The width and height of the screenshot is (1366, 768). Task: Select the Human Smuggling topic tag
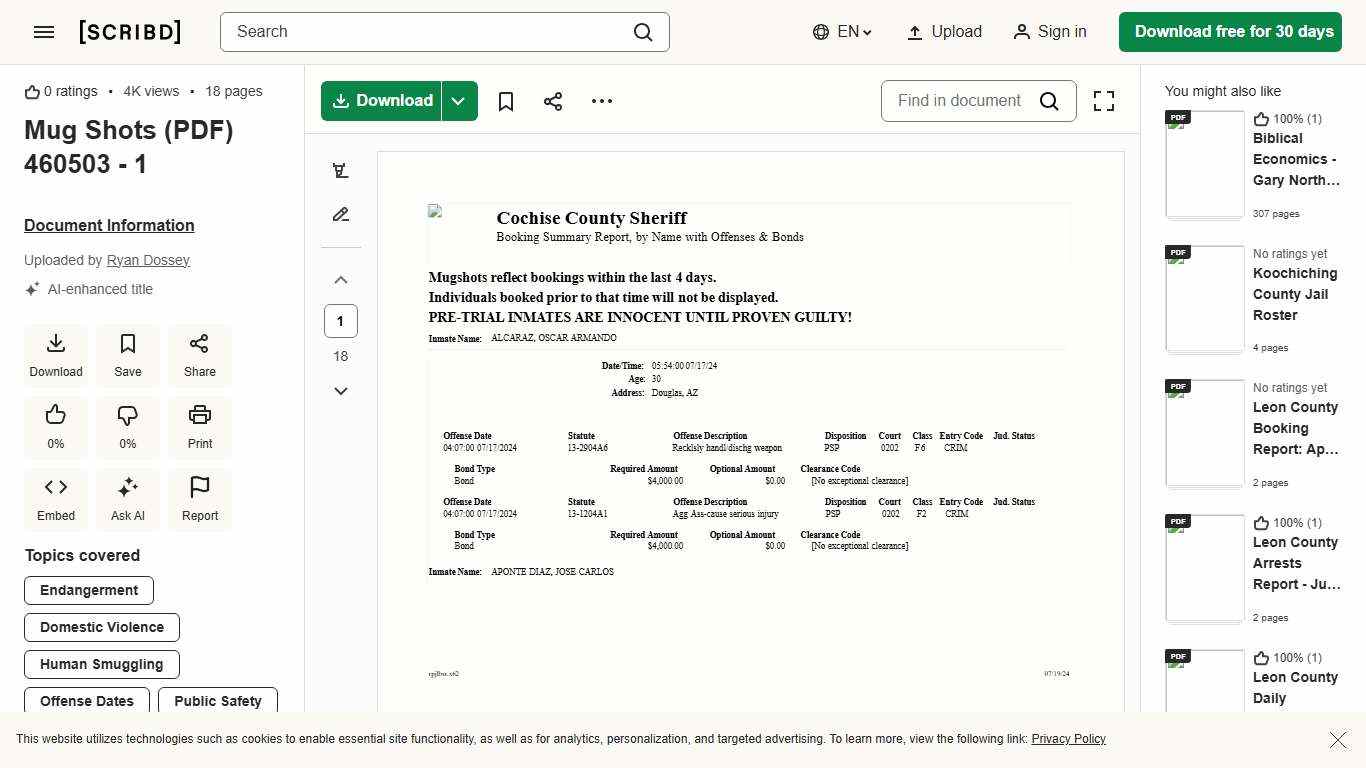pos(101,664)
